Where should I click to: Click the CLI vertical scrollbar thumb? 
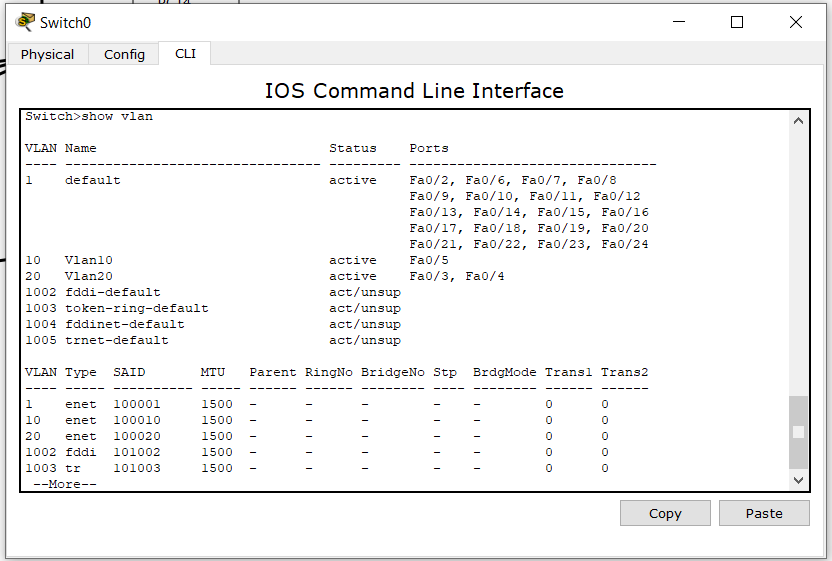click(798, 432)
